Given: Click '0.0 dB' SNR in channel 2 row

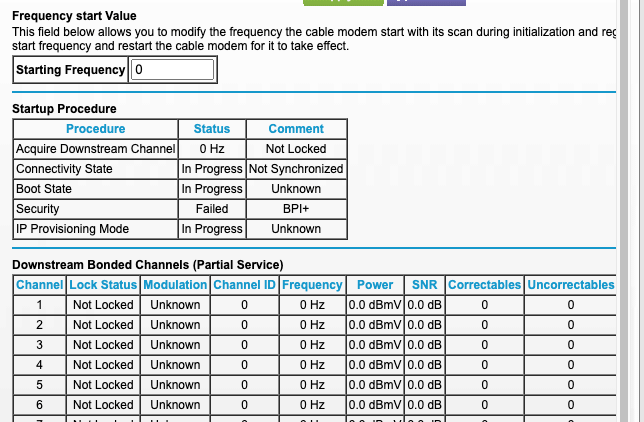Looking at the screenshot, I should click(425, 325).
